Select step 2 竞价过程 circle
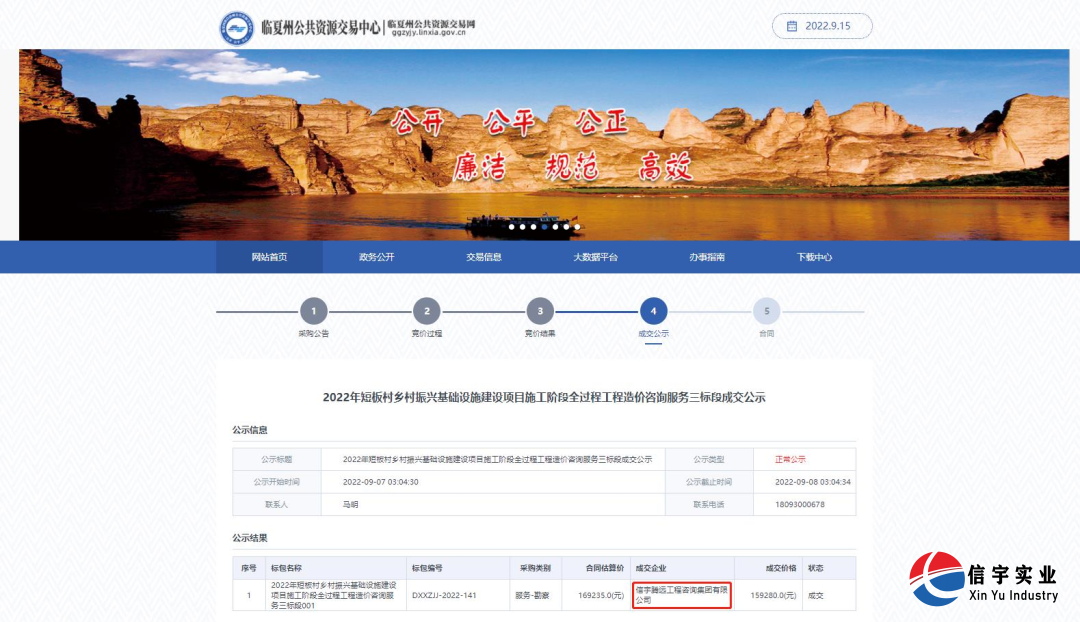1080x622 pixels. point(428,313)
